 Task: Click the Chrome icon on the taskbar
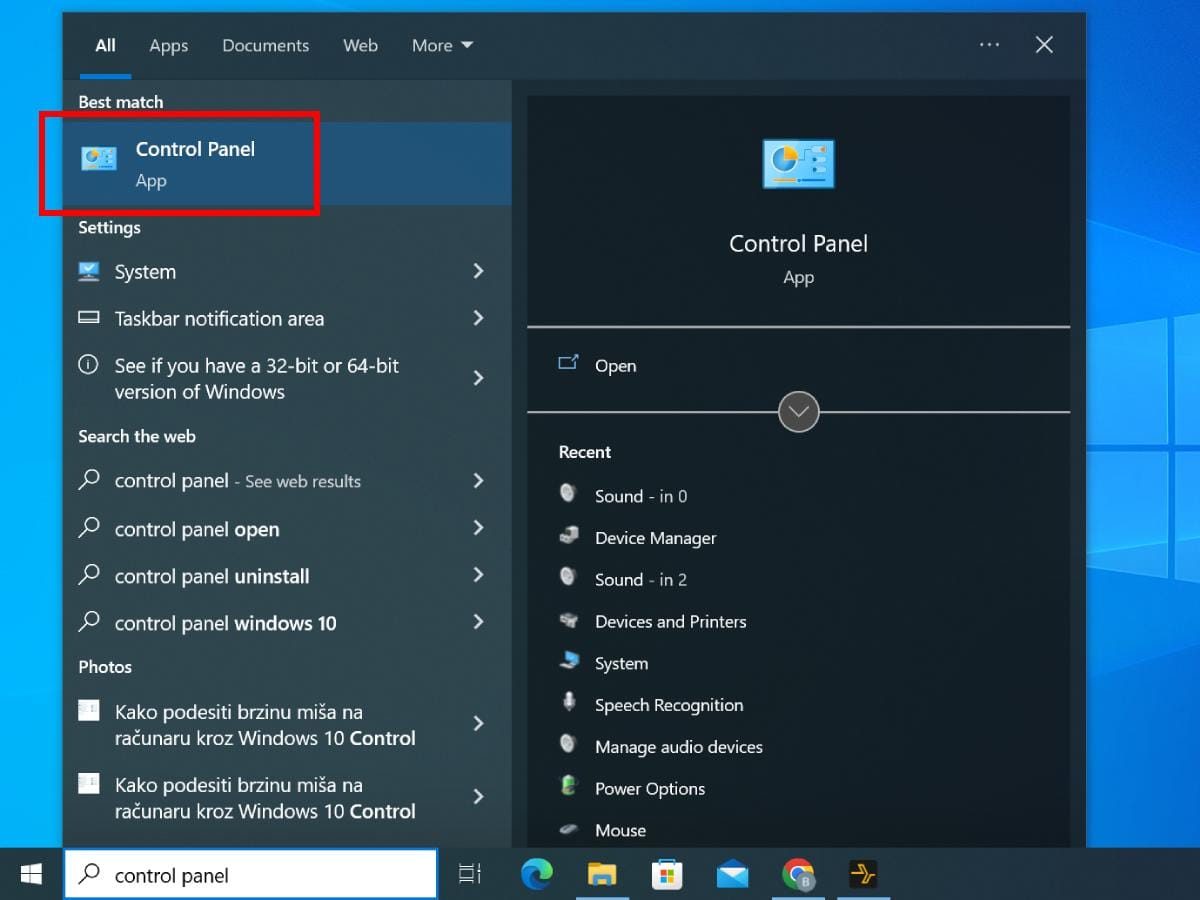click(x=798, y=875)
